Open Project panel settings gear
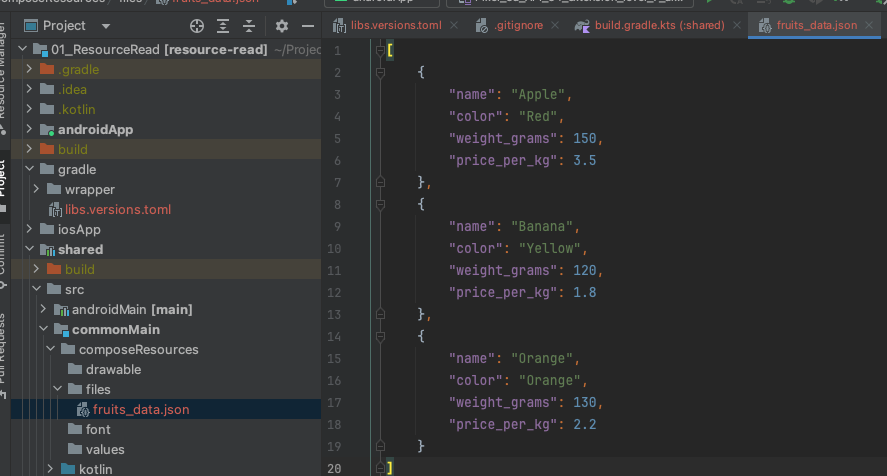The image size is (887, 476). (x=282, y=25)
